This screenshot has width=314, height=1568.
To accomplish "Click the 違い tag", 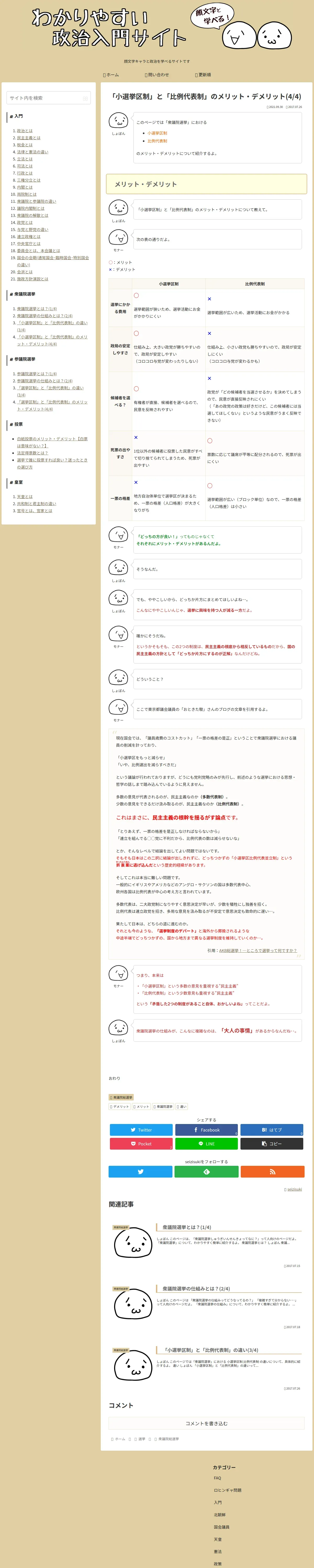I will coord(182,1106).
